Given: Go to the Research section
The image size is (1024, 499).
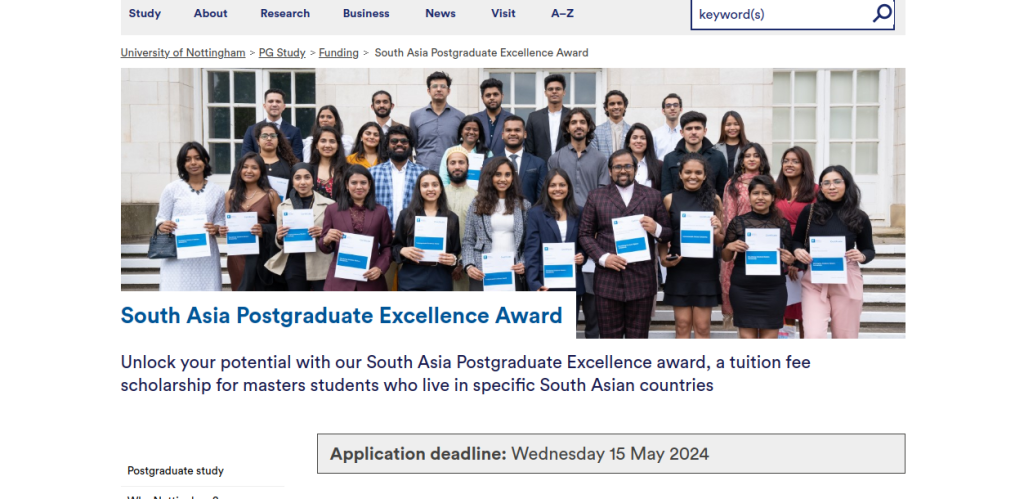Looking at the screenshot, I should coord(285,14).
